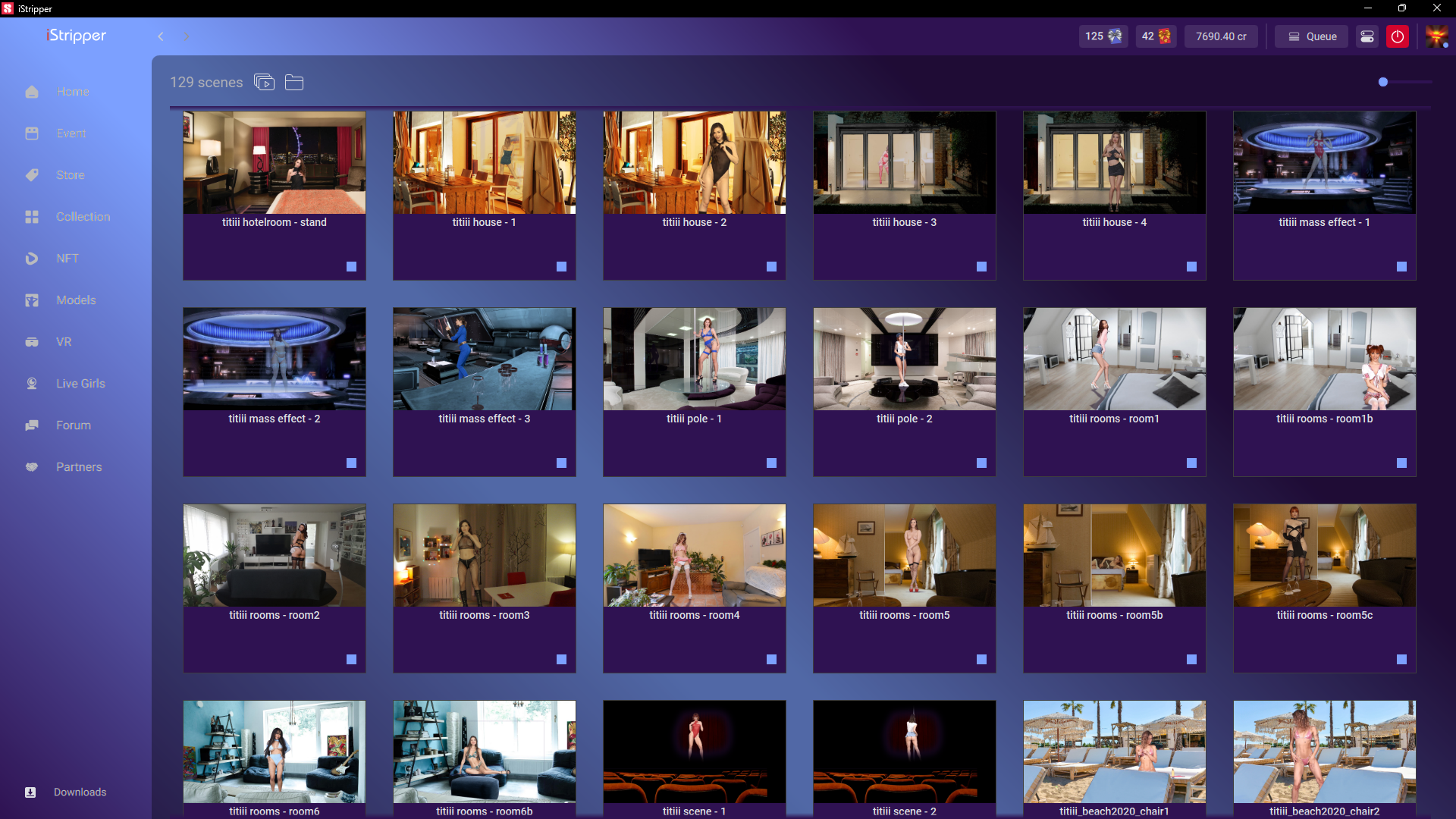
Task: Toggle checkbox on titiii pole - 1 scene
Action: point(771,463)
